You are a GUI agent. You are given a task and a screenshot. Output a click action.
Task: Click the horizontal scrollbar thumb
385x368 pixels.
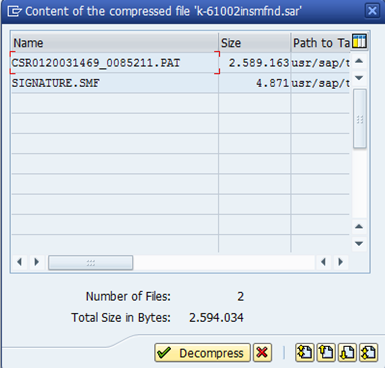pyautogui.click(x=91, y=263)
